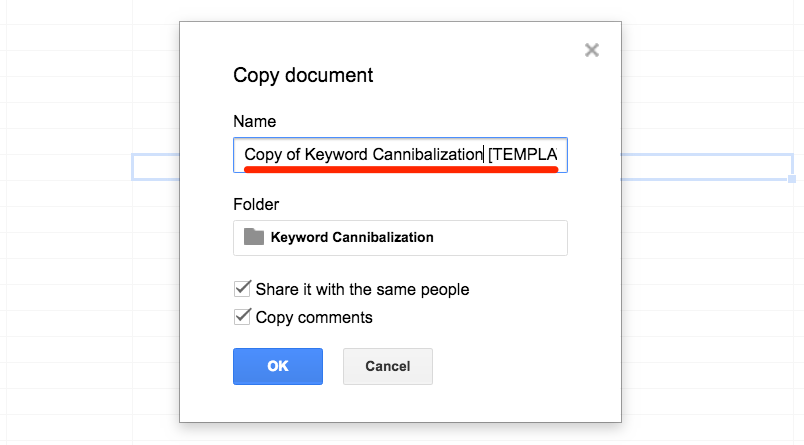
Task: Open the Keyword Cannibalization folder picker
Action: pos(400,238)
